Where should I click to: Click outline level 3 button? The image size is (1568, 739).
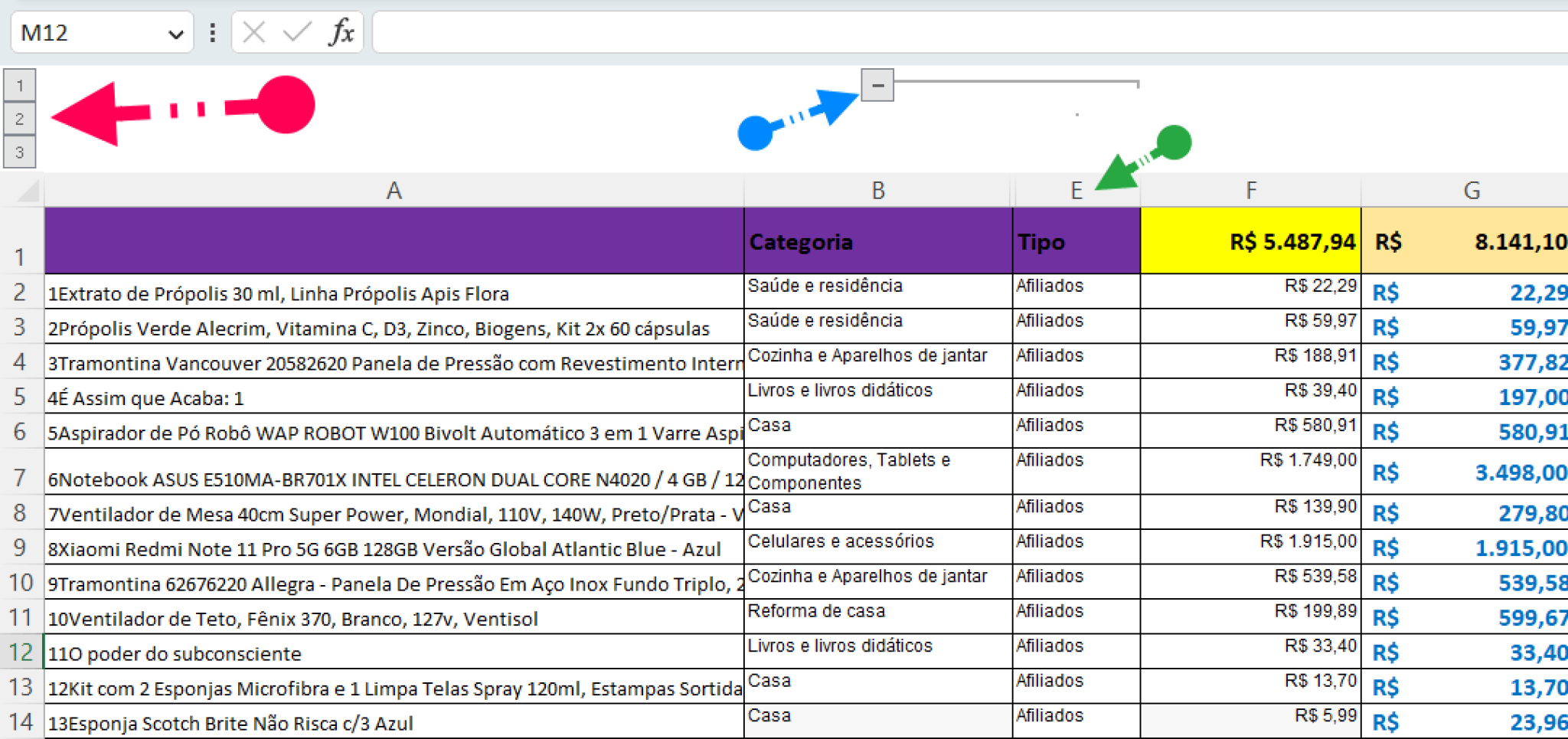[19, 151]
